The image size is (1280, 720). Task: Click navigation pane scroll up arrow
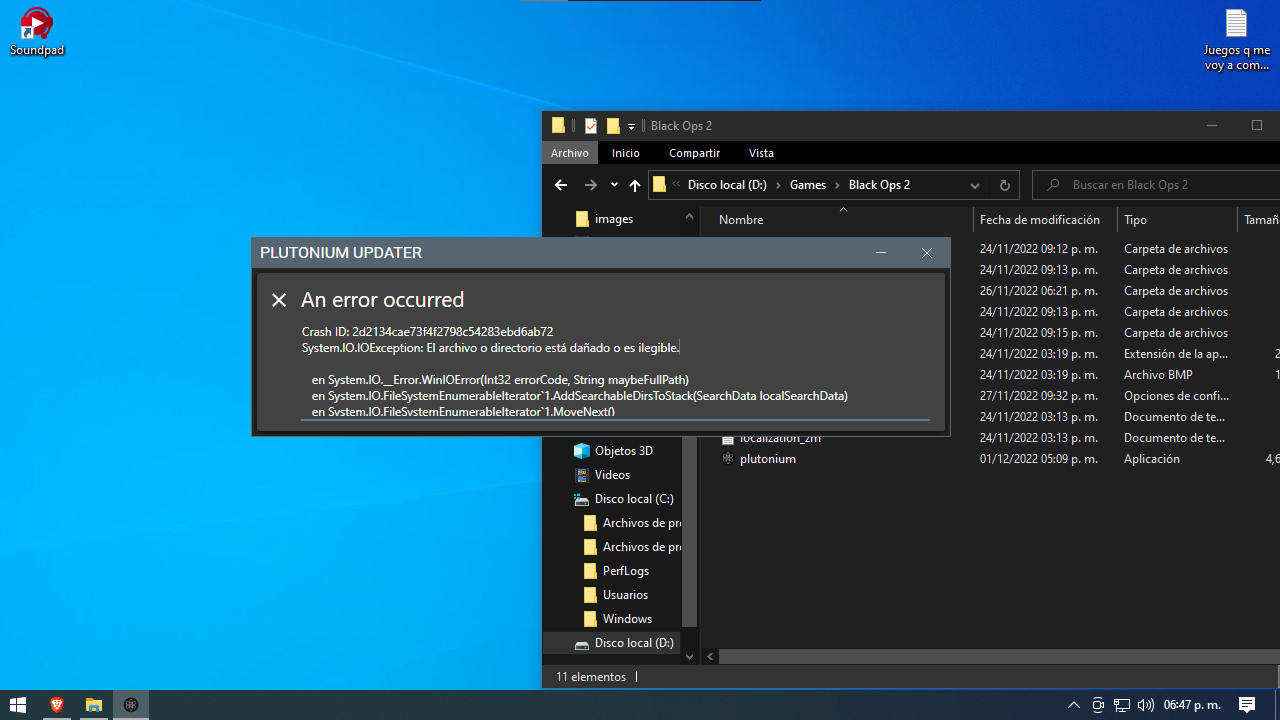(689, 217)
